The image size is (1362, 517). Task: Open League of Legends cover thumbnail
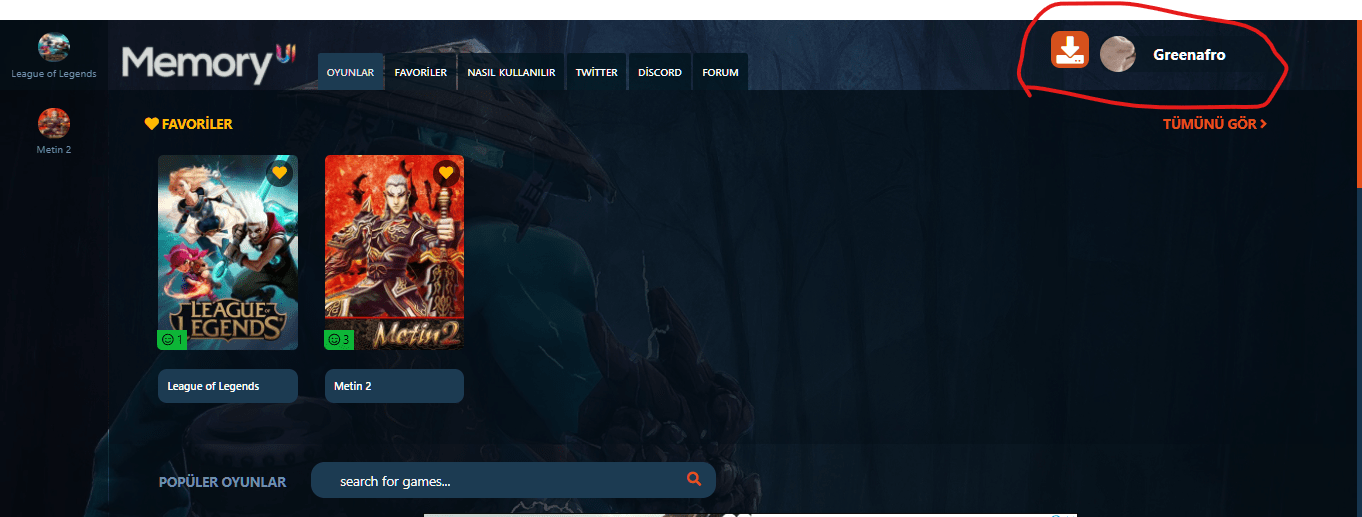tap(228, 252)
